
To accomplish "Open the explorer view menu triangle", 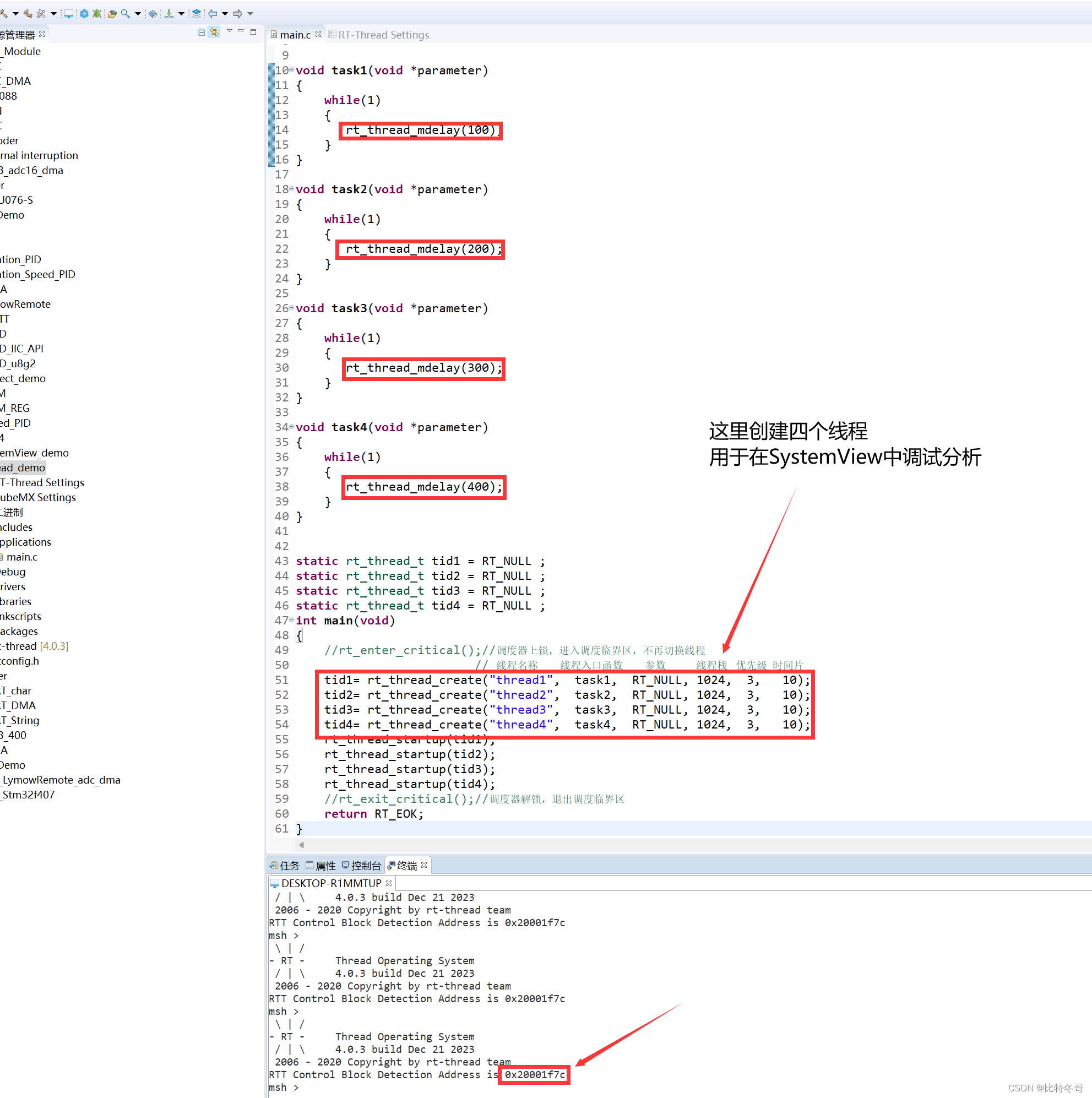I will [230, 31].
